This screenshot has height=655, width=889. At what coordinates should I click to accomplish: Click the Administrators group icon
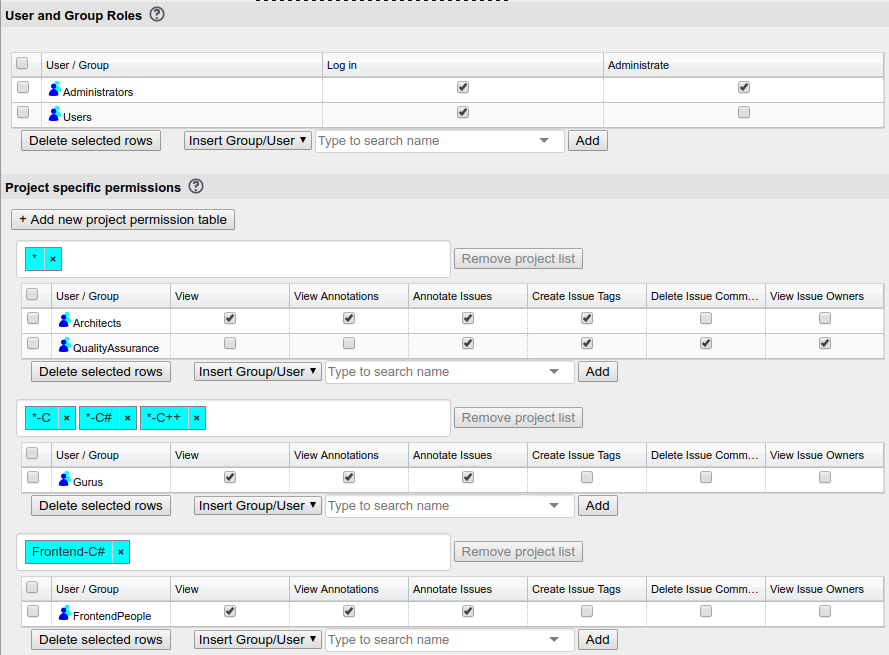tap(54, 89)
